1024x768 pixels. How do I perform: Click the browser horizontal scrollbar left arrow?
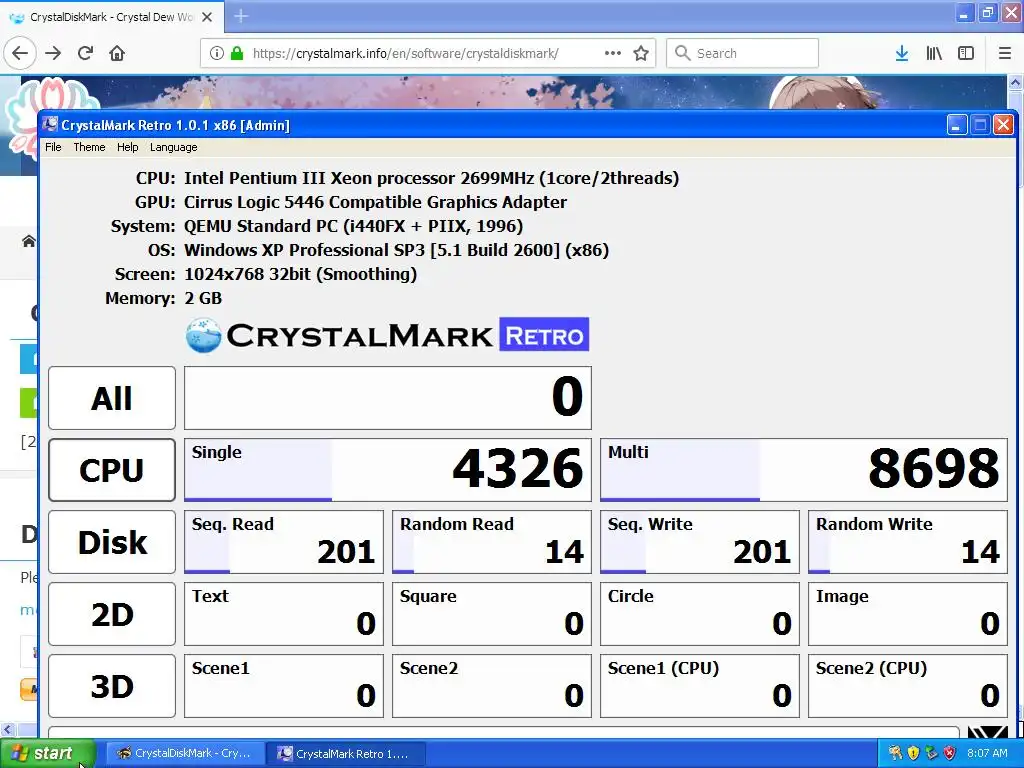tap(7, 729)
